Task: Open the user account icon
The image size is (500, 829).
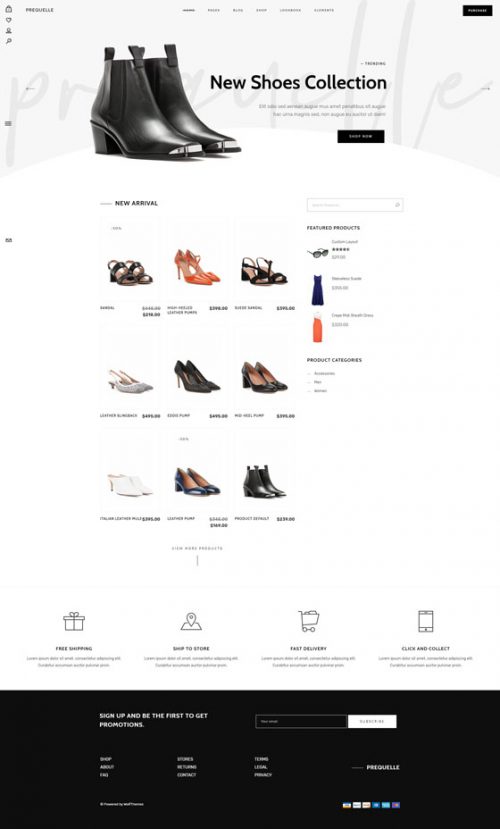Action: coord(8,31)
